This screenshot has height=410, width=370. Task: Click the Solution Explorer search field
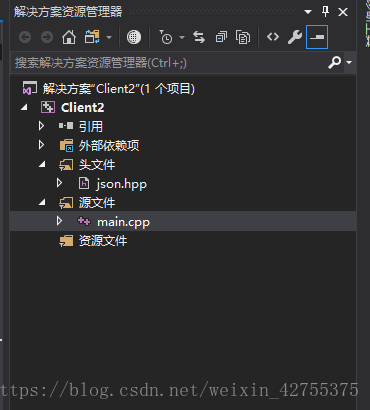(169, 63)
